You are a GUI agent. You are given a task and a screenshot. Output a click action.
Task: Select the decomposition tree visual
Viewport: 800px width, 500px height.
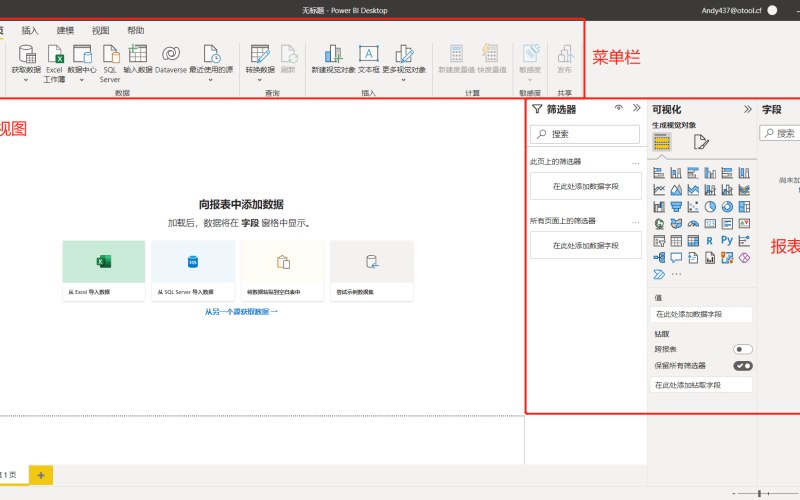coord(659,258)
